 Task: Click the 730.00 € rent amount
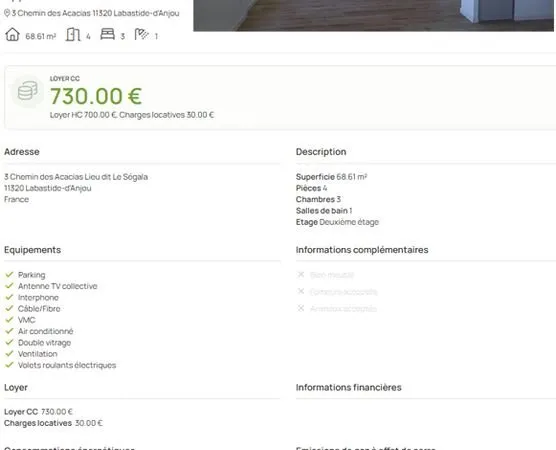coord(96,96)
